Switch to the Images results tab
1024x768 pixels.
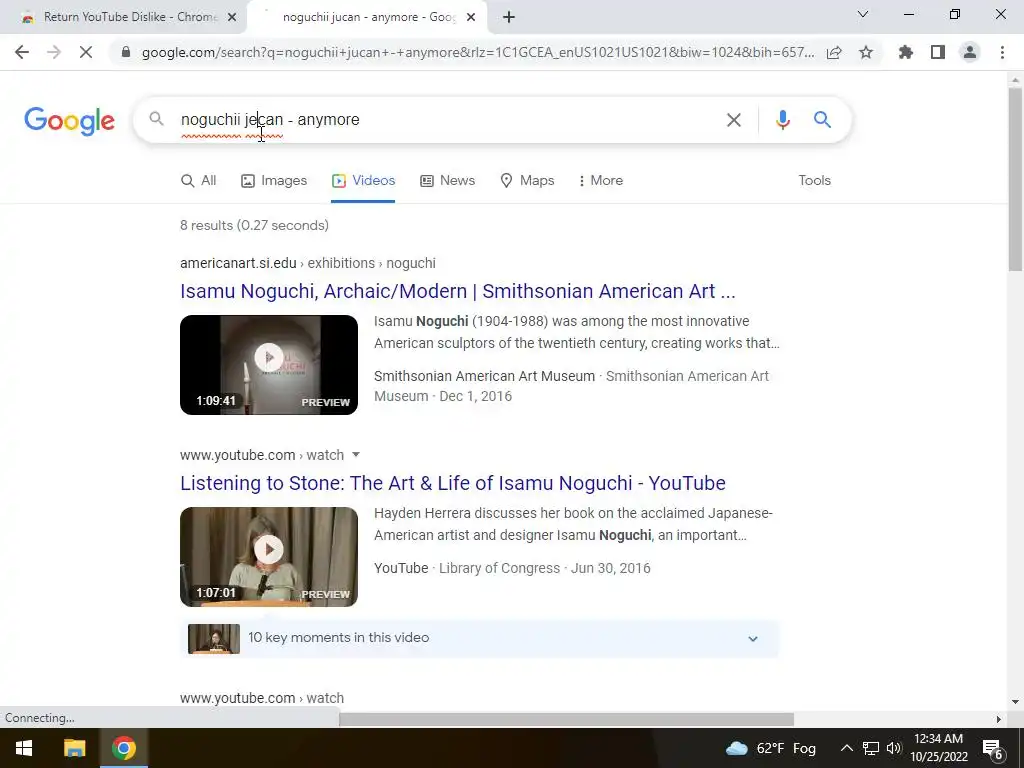point(274,180)
